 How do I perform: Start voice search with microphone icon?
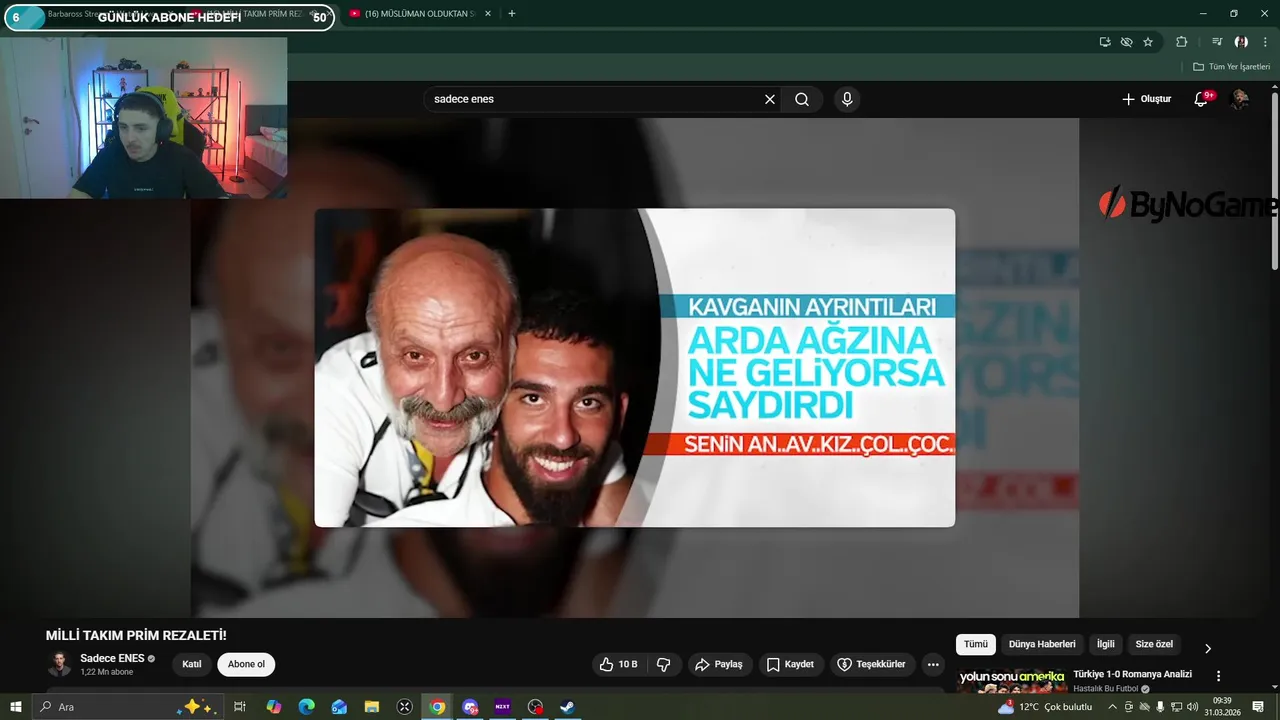(x=847, y=99)
